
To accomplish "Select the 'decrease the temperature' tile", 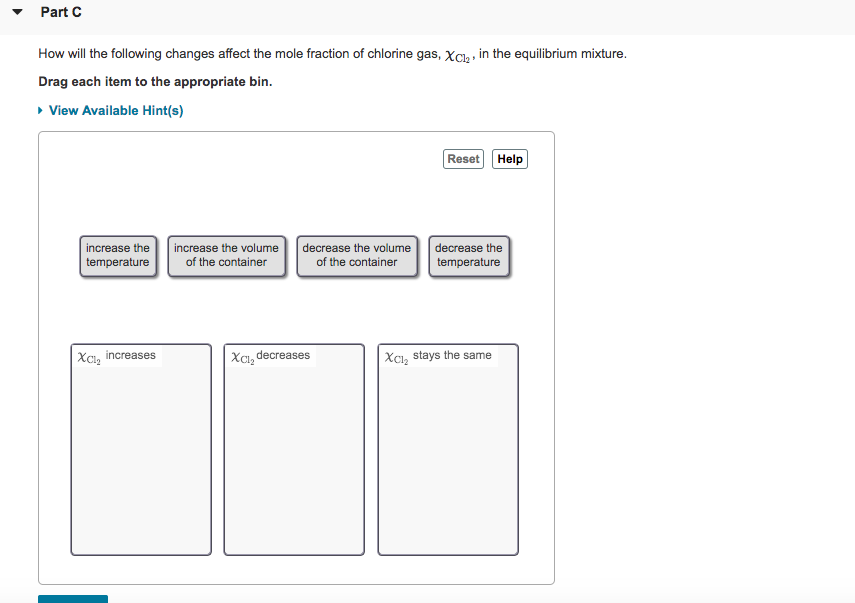I will point(468,255).
